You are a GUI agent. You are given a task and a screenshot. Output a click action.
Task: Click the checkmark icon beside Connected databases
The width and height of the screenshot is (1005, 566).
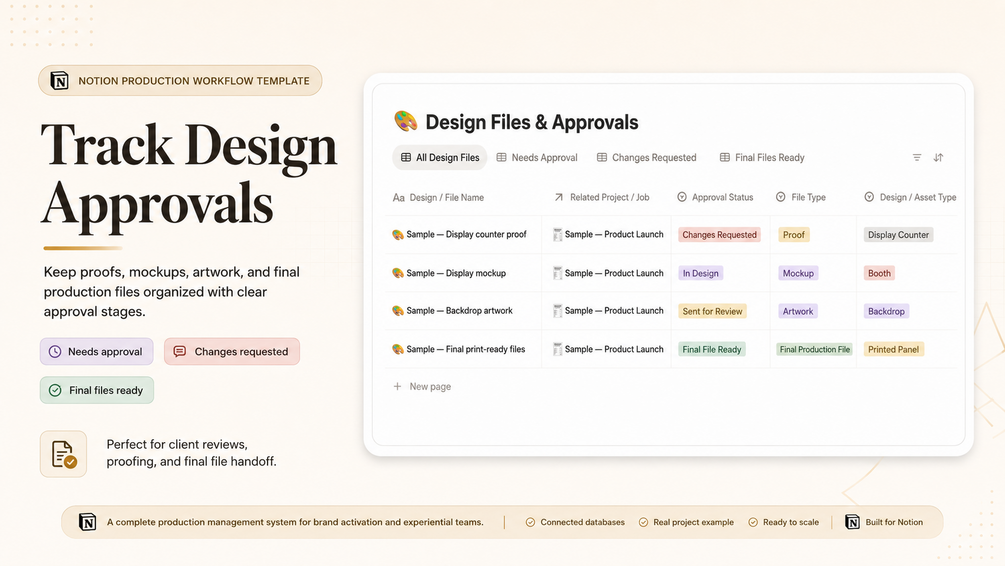[530, 522]
